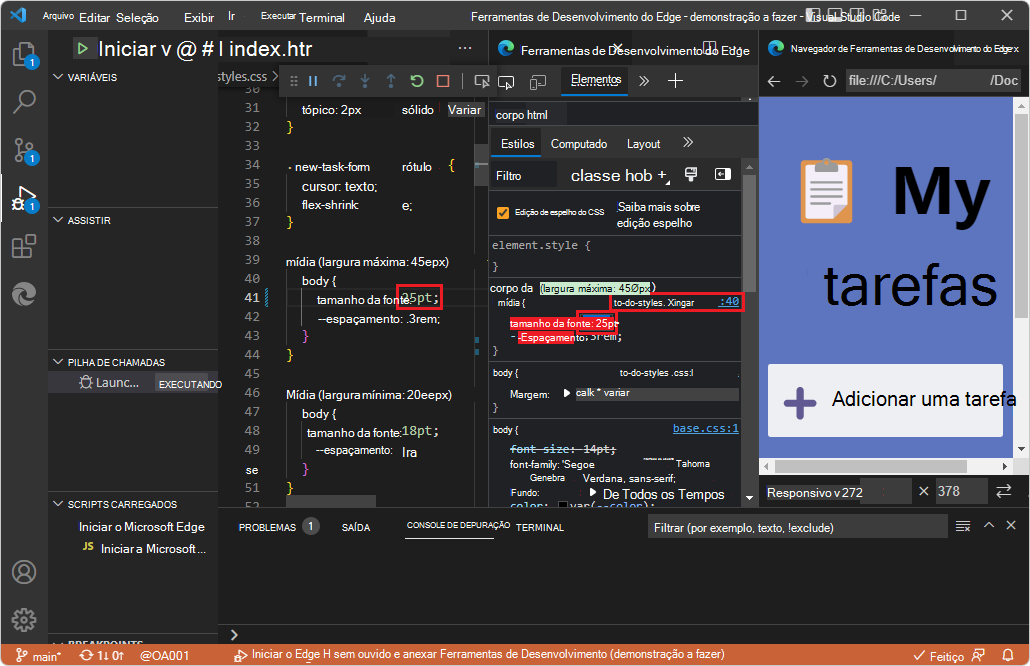Click the Adicionar uma tarefa button
The height and width of the screenshot is (666, 1030).
[x=884, y=400]
